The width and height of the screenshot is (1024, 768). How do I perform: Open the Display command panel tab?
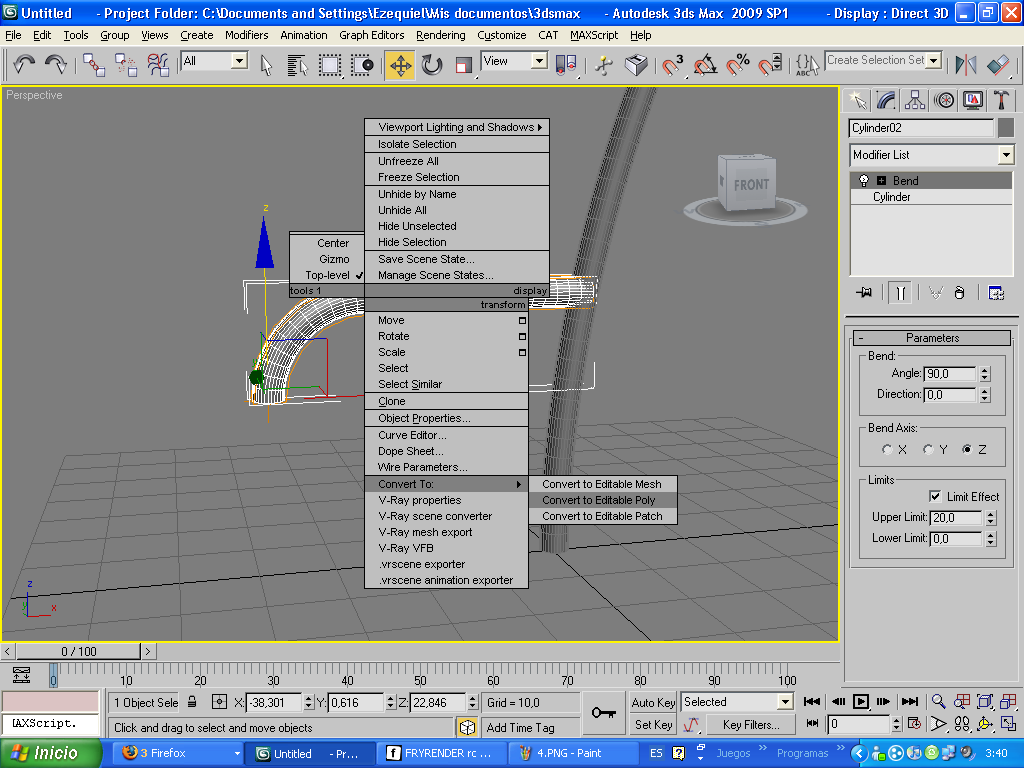972,100
